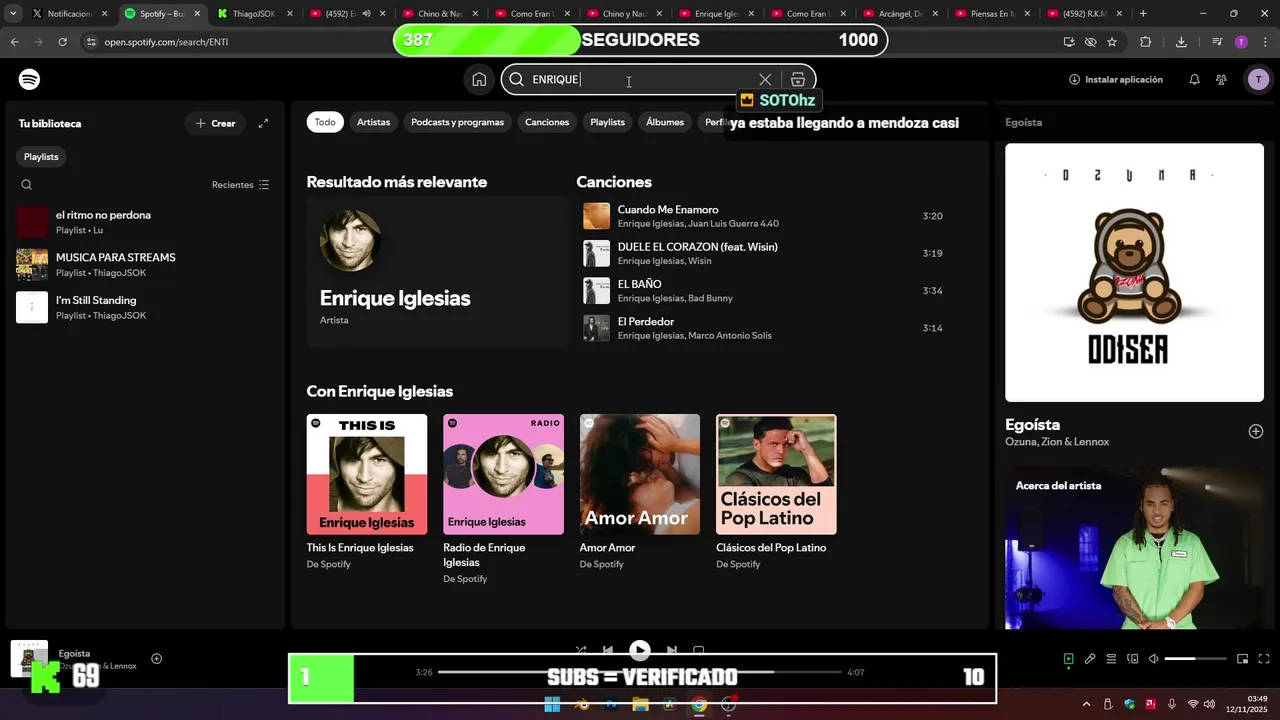This screenshot has height=720, width=1280.
Task: Open Spotify home via logo
Action: click(x=29, y=79)
